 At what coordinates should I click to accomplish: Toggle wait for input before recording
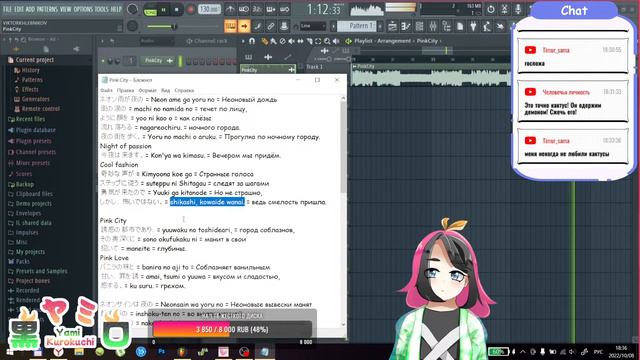point(244,9)
